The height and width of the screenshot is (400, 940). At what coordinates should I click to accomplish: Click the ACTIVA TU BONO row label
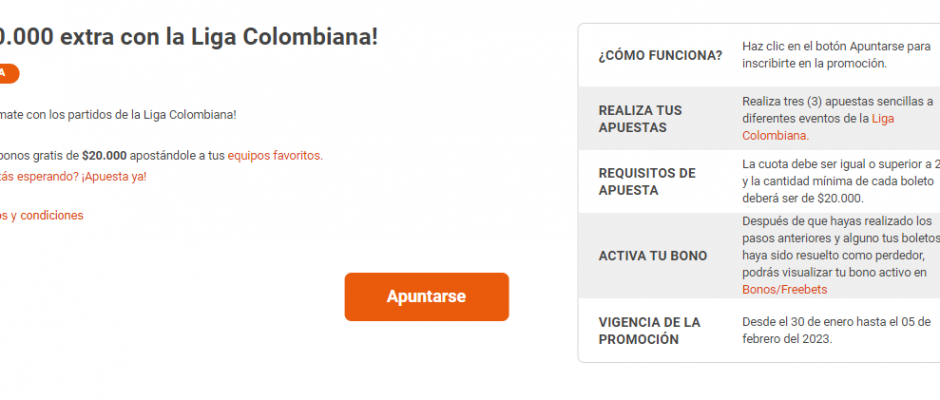pyautogui.click(x=652, y=256)
